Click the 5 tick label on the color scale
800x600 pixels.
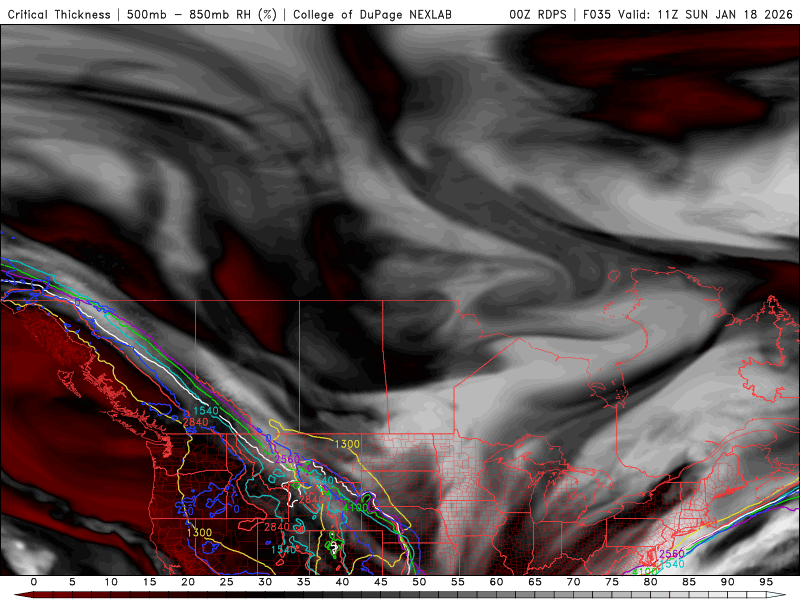click(x=72, y=582)
